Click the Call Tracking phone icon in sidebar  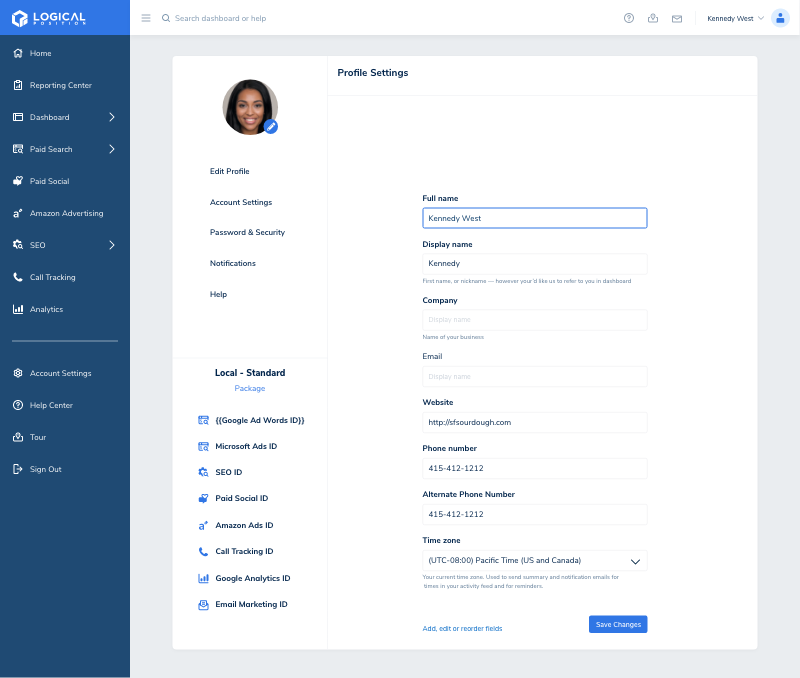[x=18, y=277]
